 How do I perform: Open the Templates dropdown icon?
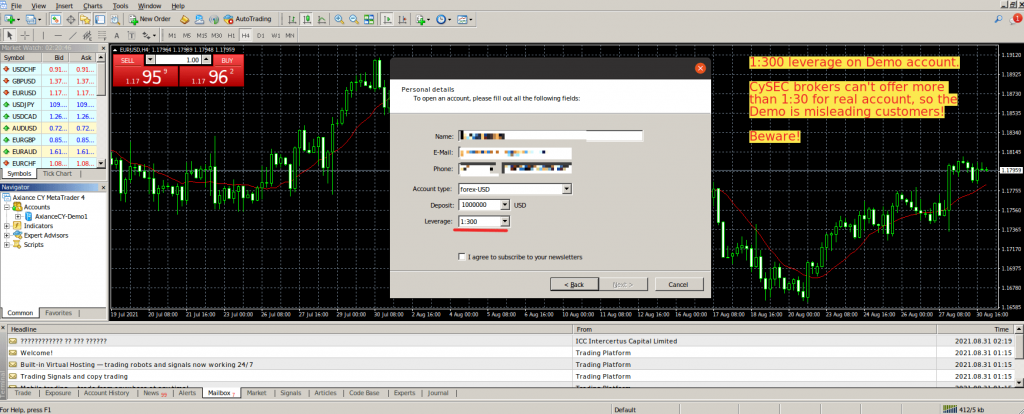coord(465,19)
